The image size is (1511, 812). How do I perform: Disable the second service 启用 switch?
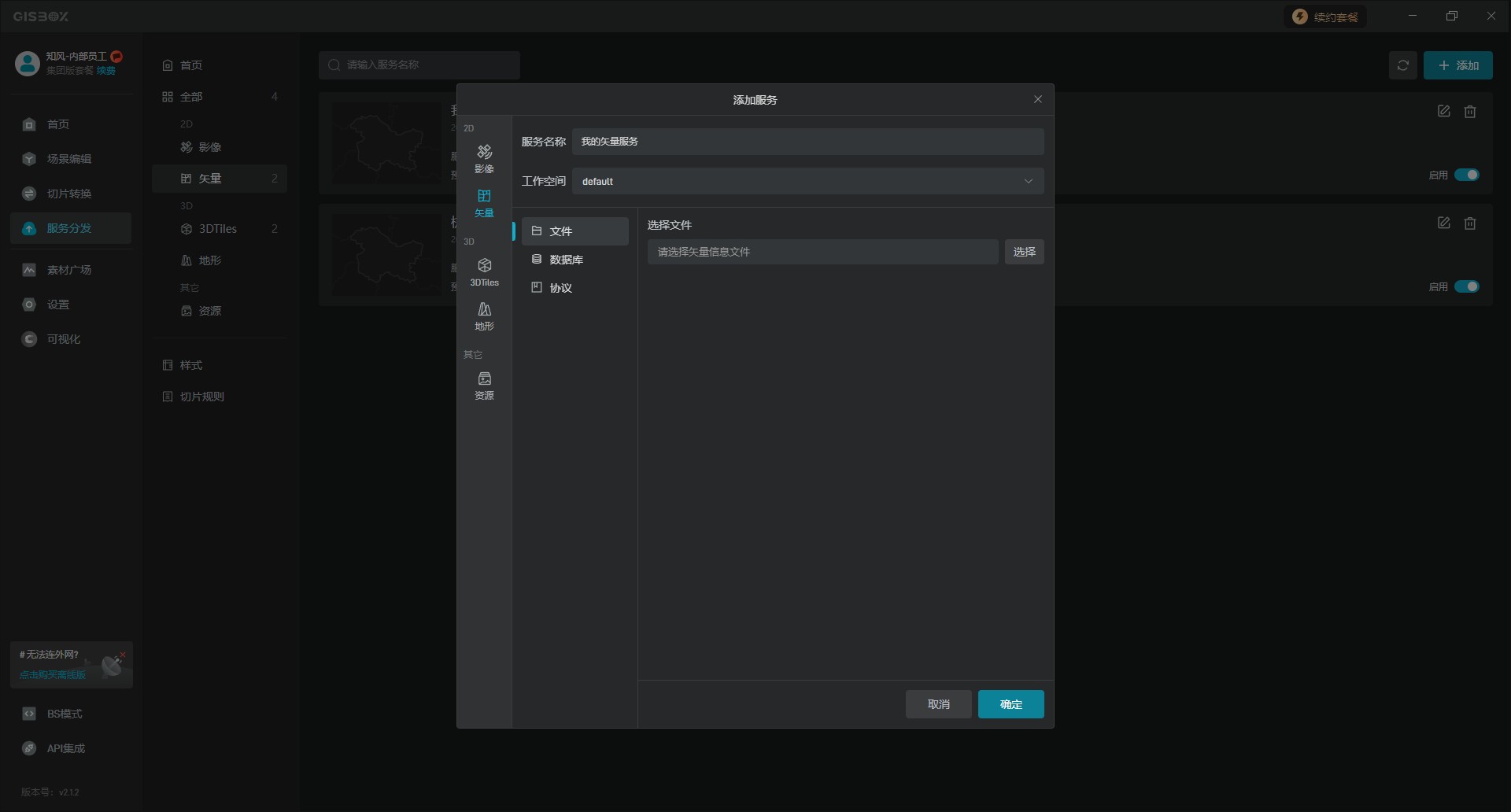(x=1466, y=286)
